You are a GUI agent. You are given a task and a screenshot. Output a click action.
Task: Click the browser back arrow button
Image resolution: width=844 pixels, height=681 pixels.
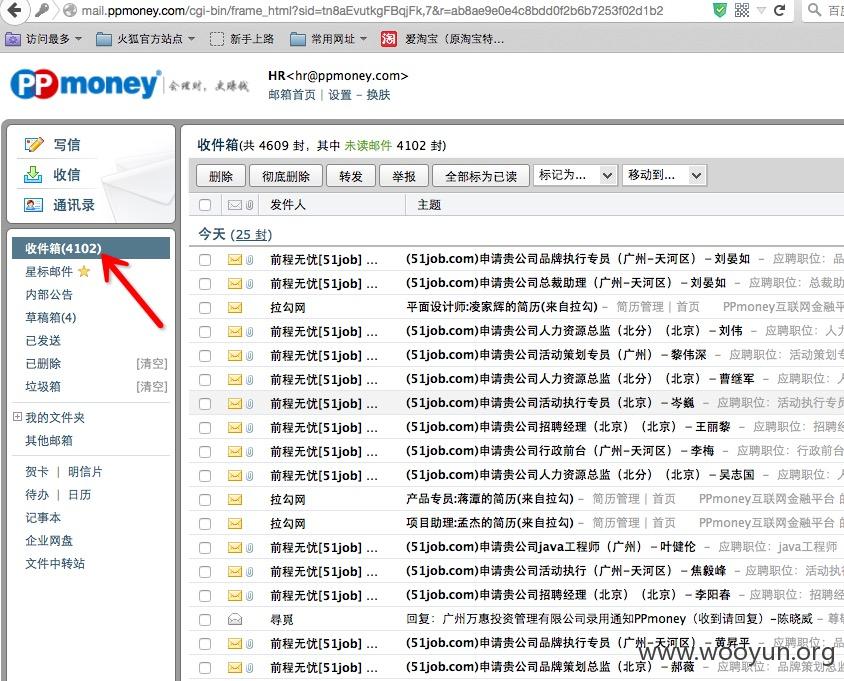pos(15,10)
